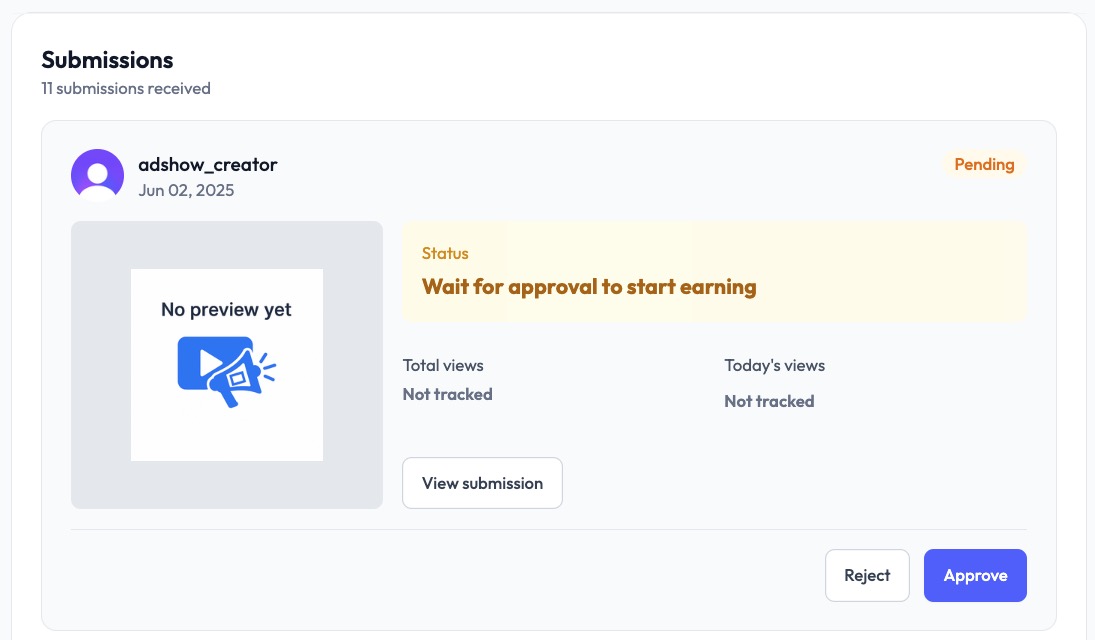The image size is (1095, 640).
Task: Click the No preview yet thumbnail
Action: click(227, 365)
